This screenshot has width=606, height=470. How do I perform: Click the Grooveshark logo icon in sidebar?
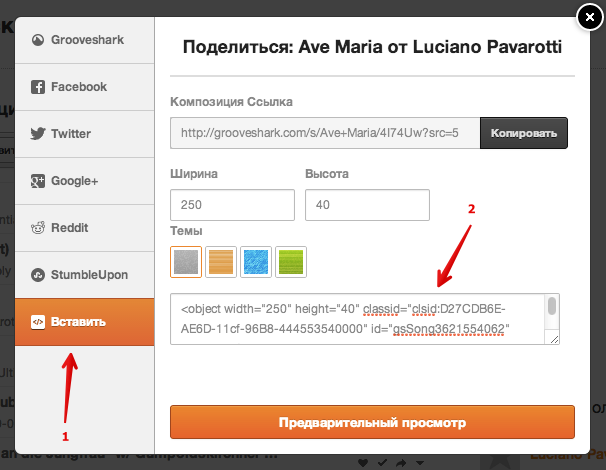point(37,40)
